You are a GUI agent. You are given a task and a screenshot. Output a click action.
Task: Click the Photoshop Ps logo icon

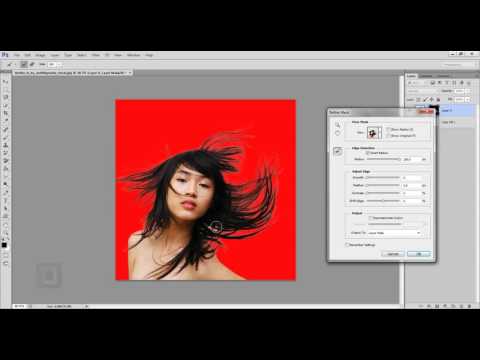coord(5,55)
